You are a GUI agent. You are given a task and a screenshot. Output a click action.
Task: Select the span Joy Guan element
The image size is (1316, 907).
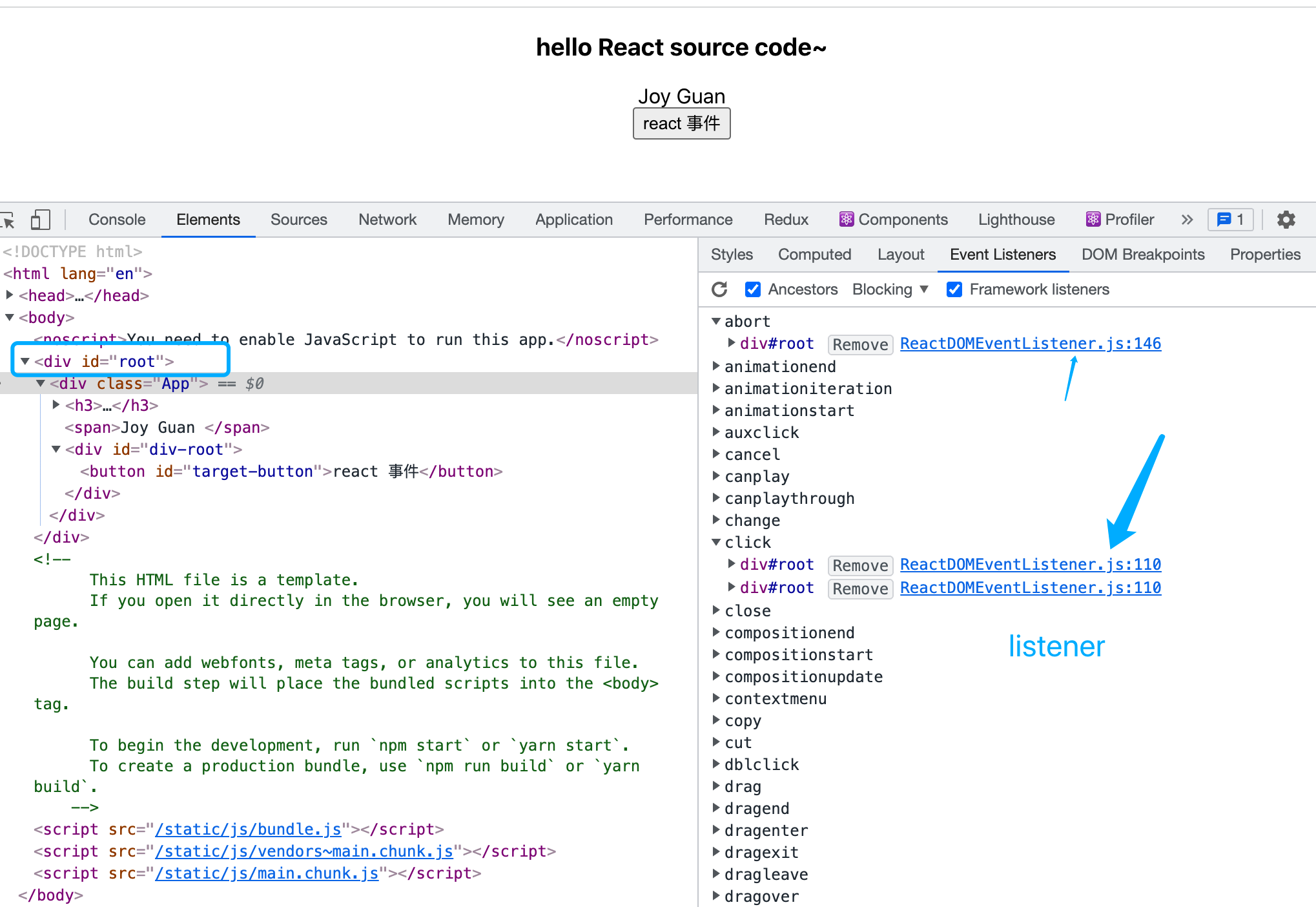[167, 428]
